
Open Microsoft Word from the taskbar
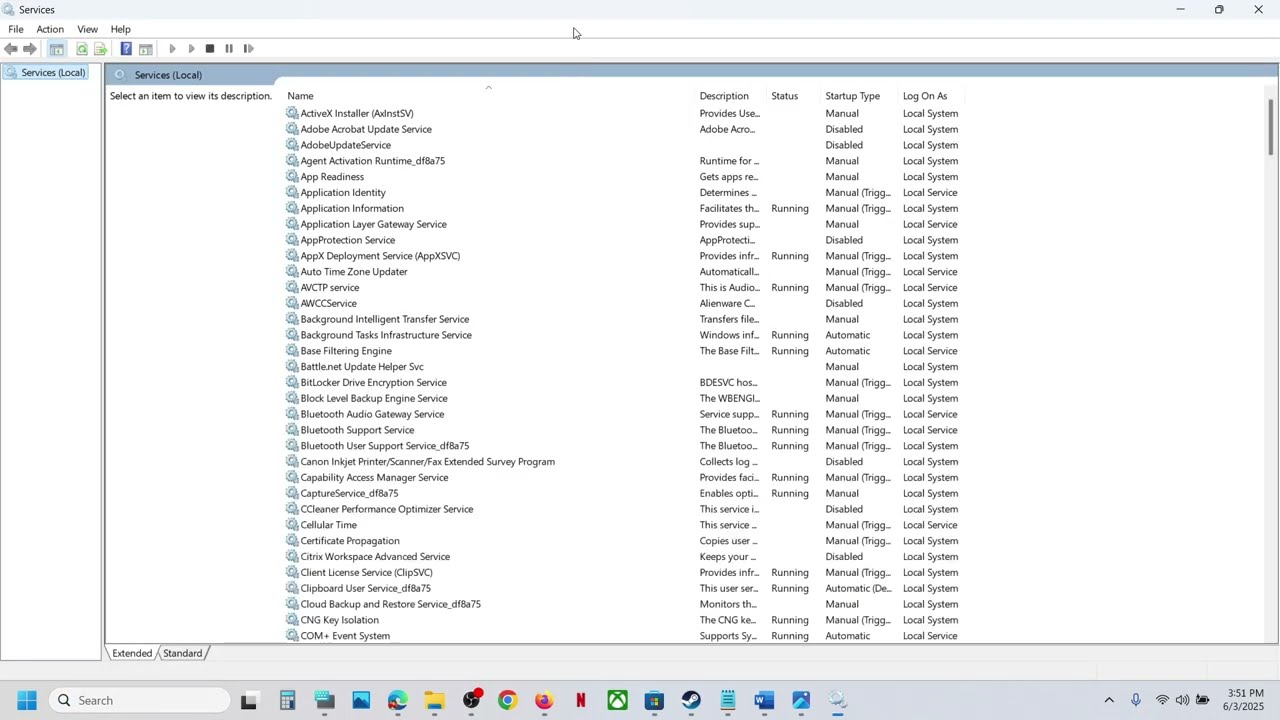(x=764, y=701)
